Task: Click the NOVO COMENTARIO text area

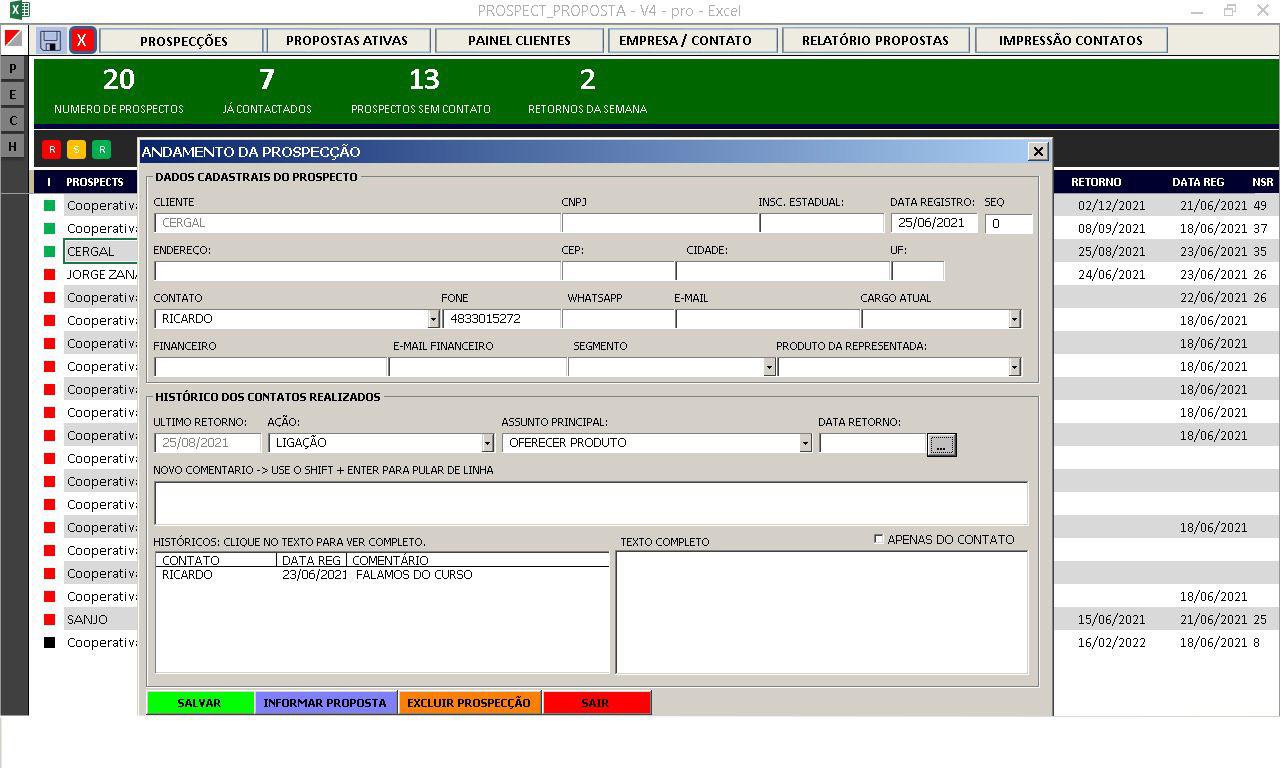Action: [x=590, y=503]
